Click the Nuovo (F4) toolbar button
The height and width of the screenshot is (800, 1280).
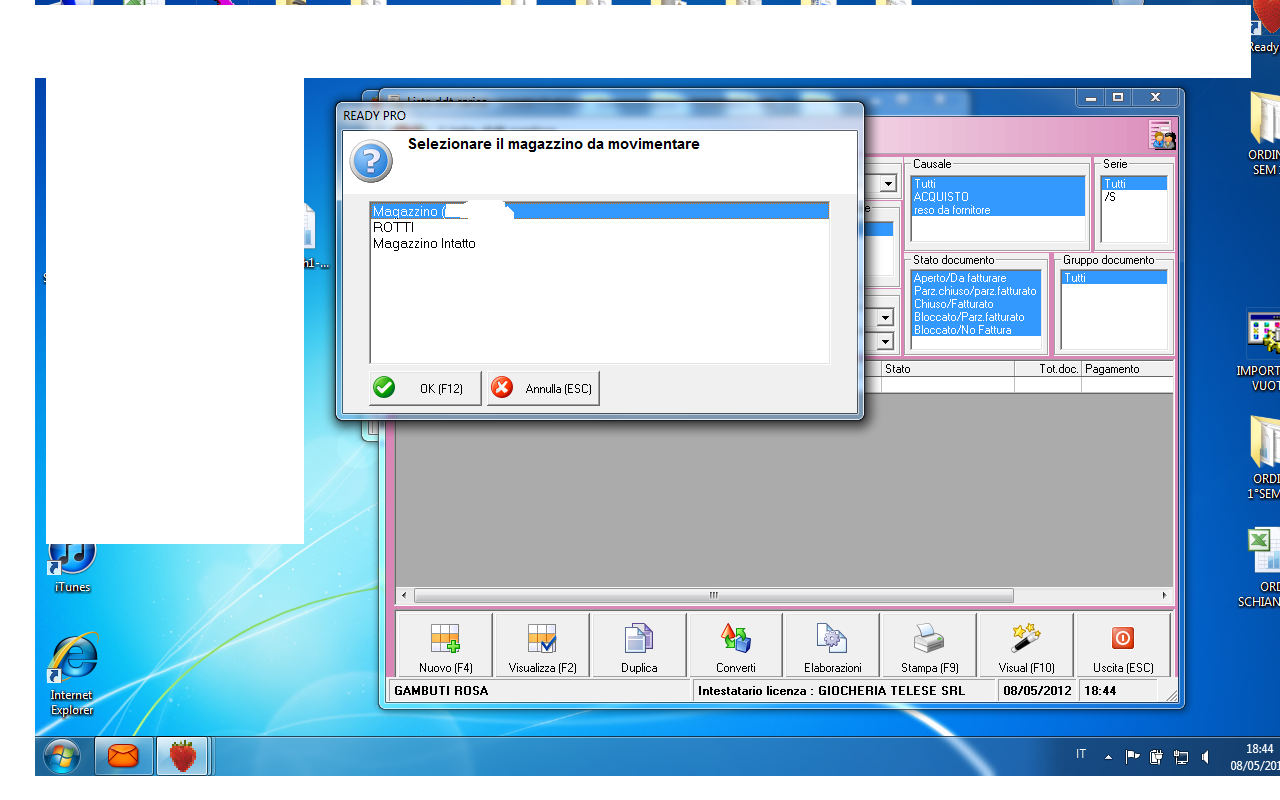[445, 645]
